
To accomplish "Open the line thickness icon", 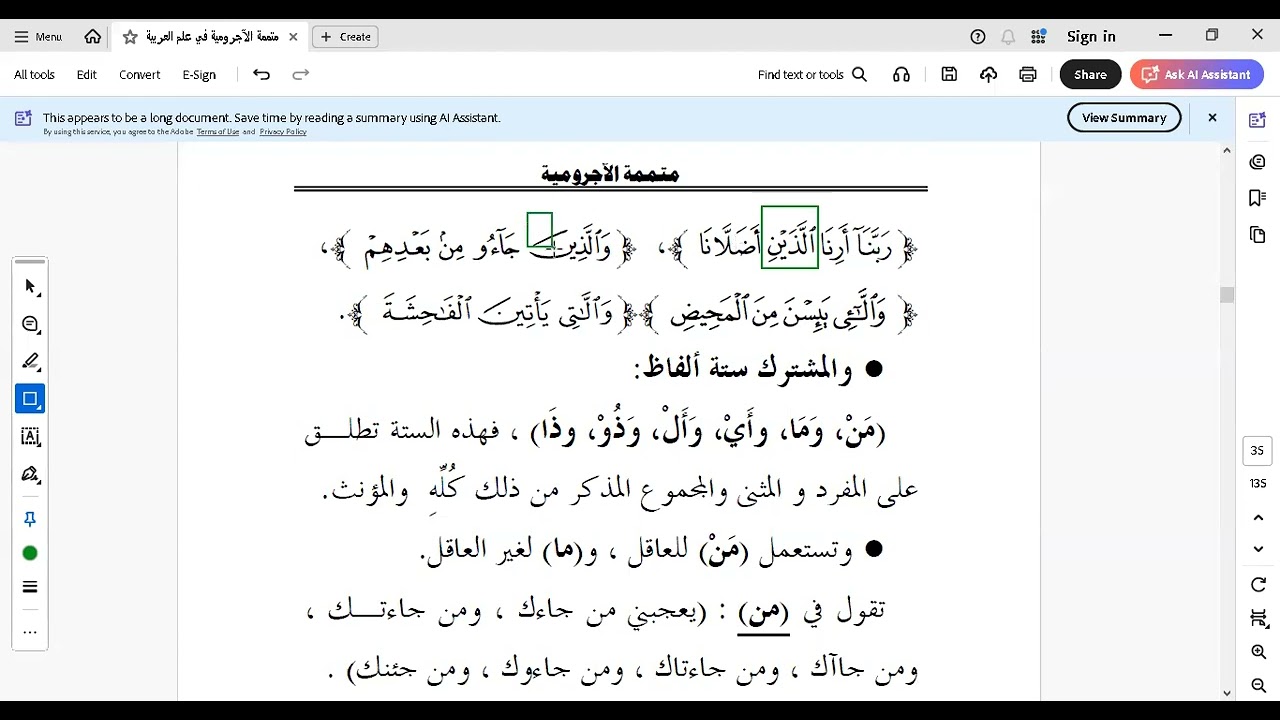I will click(x=30, y=587).
